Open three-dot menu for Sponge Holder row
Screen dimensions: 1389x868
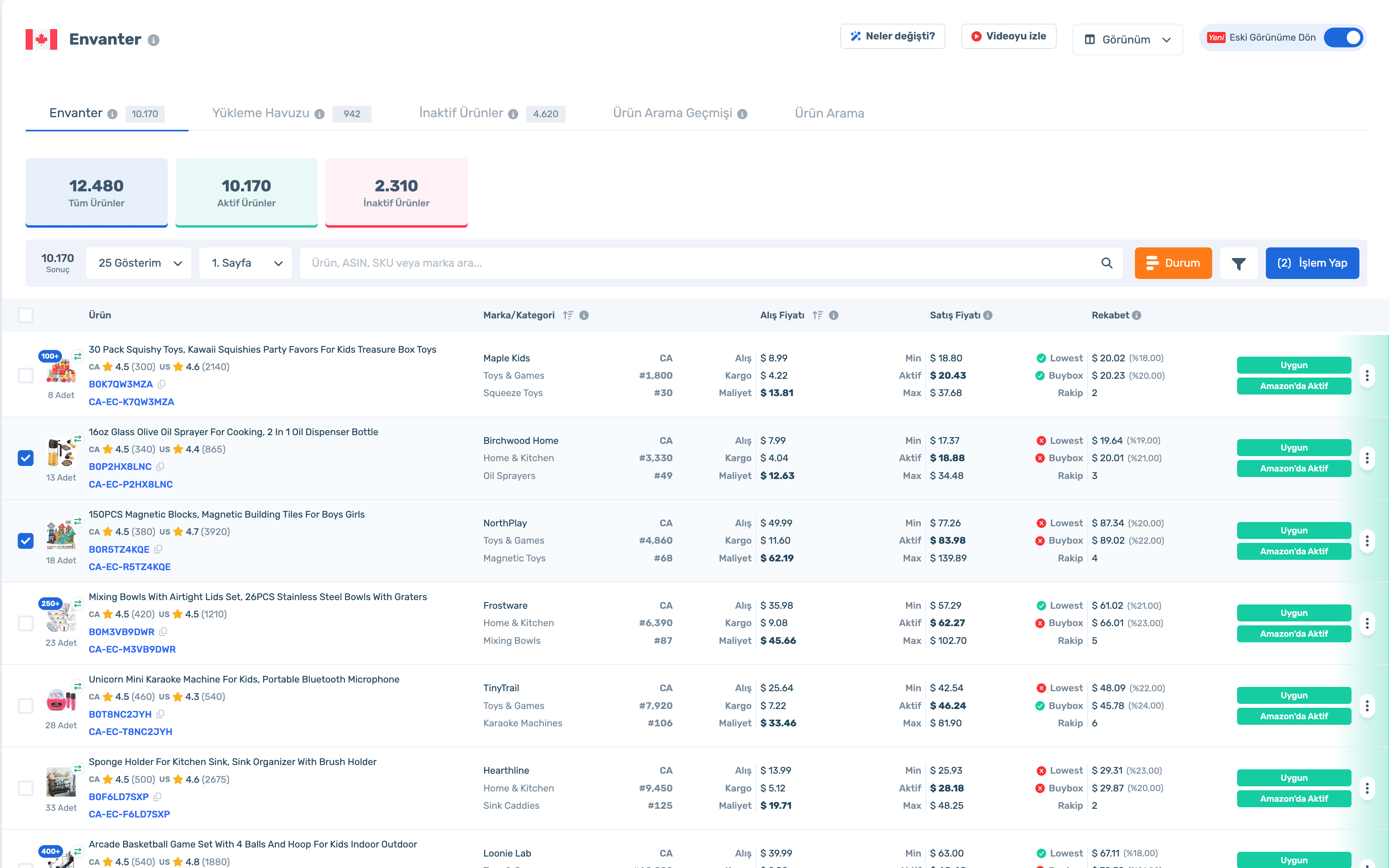tap(1367, 788)
